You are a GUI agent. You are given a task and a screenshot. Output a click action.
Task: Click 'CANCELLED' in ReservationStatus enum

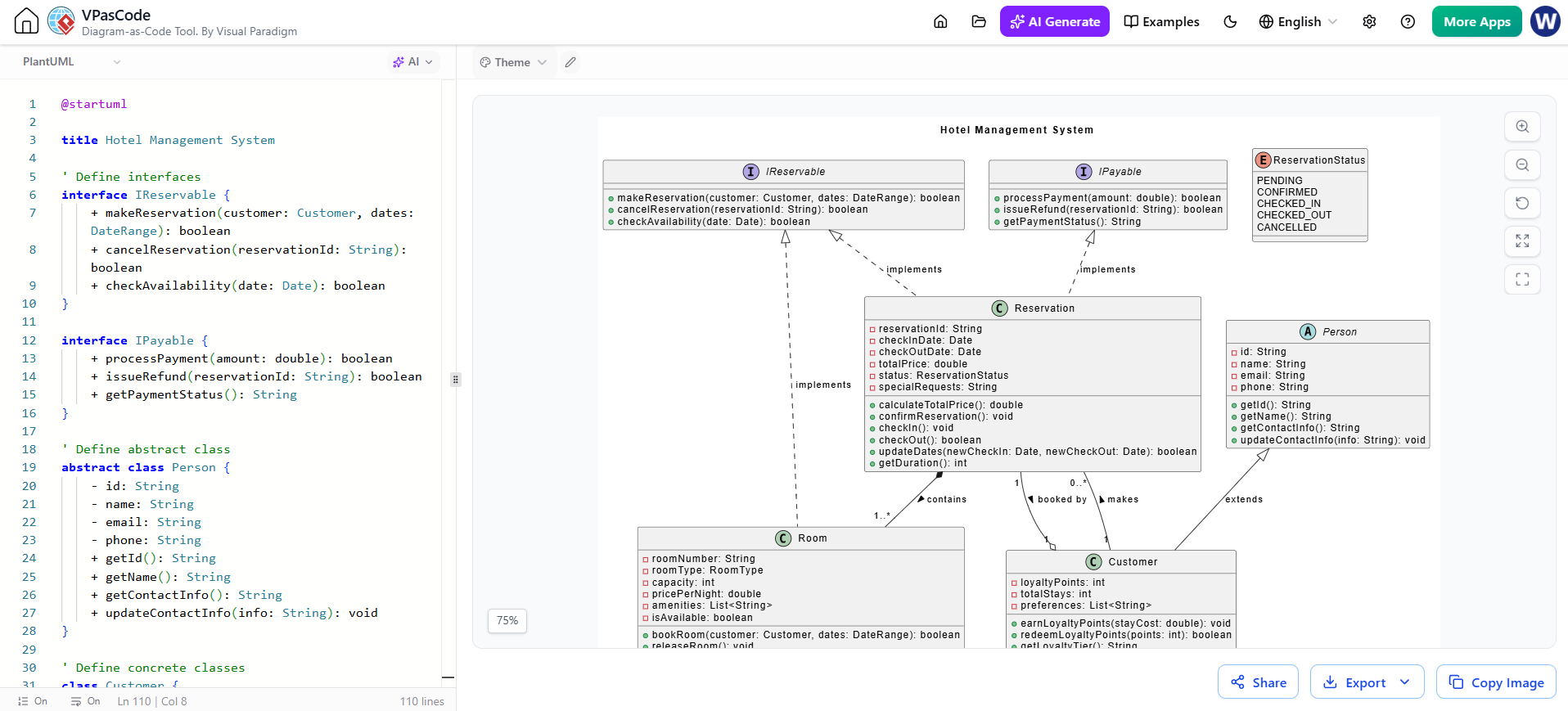point(1286,227)
